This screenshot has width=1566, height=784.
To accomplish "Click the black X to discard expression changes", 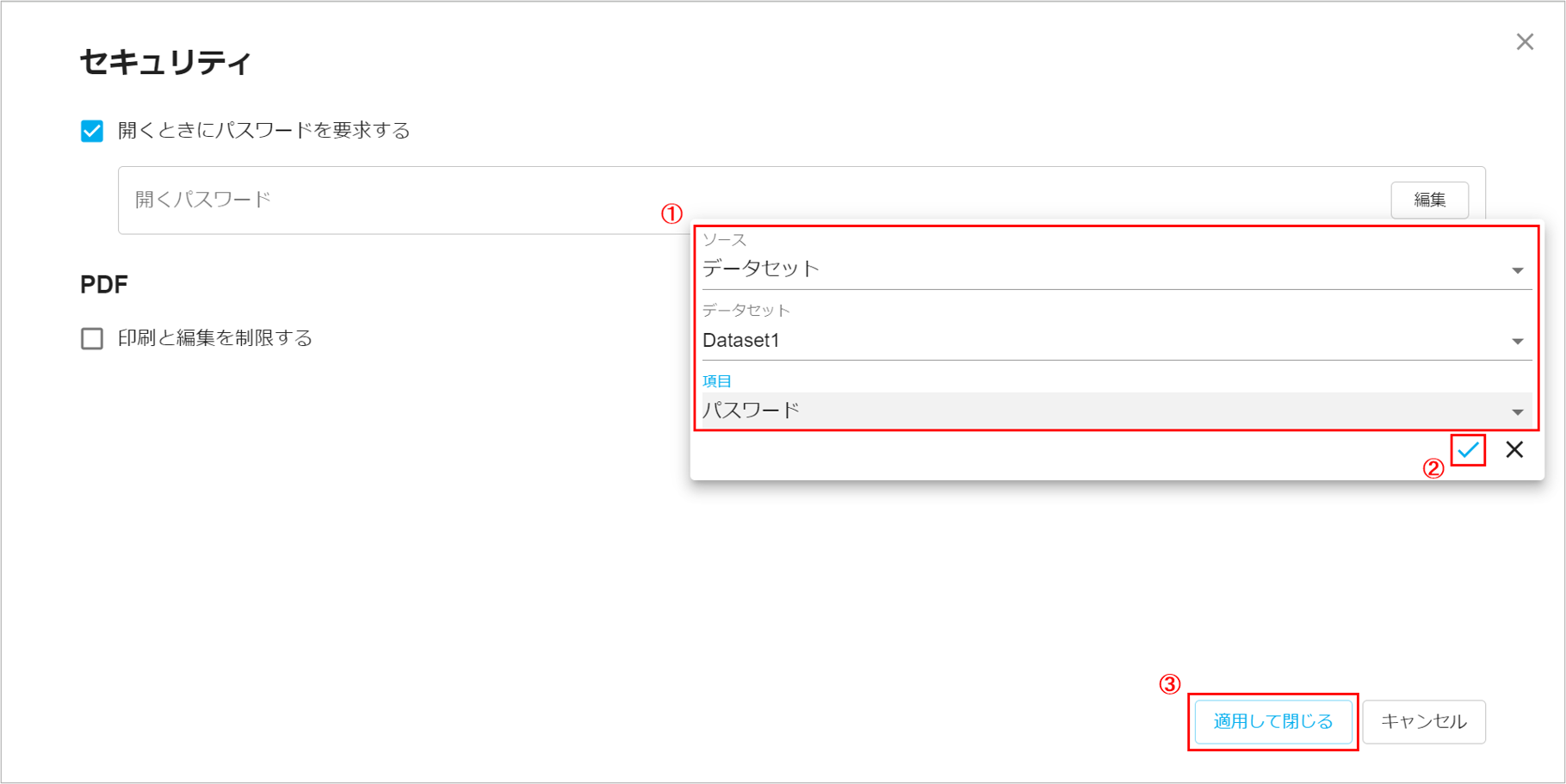I will pos(1514,449).
